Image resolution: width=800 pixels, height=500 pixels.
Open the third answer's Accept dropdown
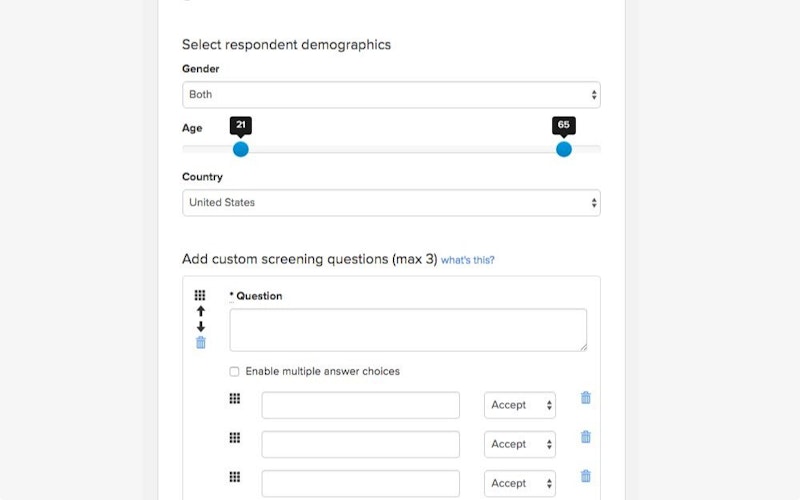point(520,483)
